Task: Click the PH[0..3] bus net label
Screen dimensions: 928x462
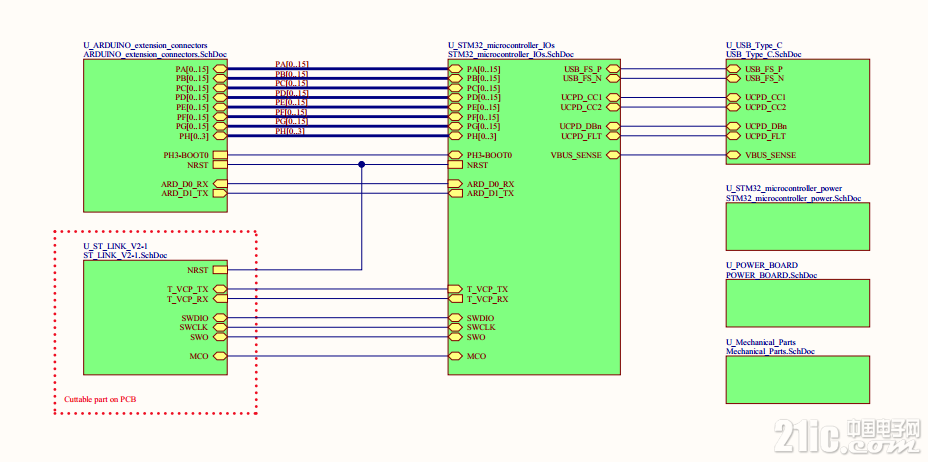Action: click(290, 131)
